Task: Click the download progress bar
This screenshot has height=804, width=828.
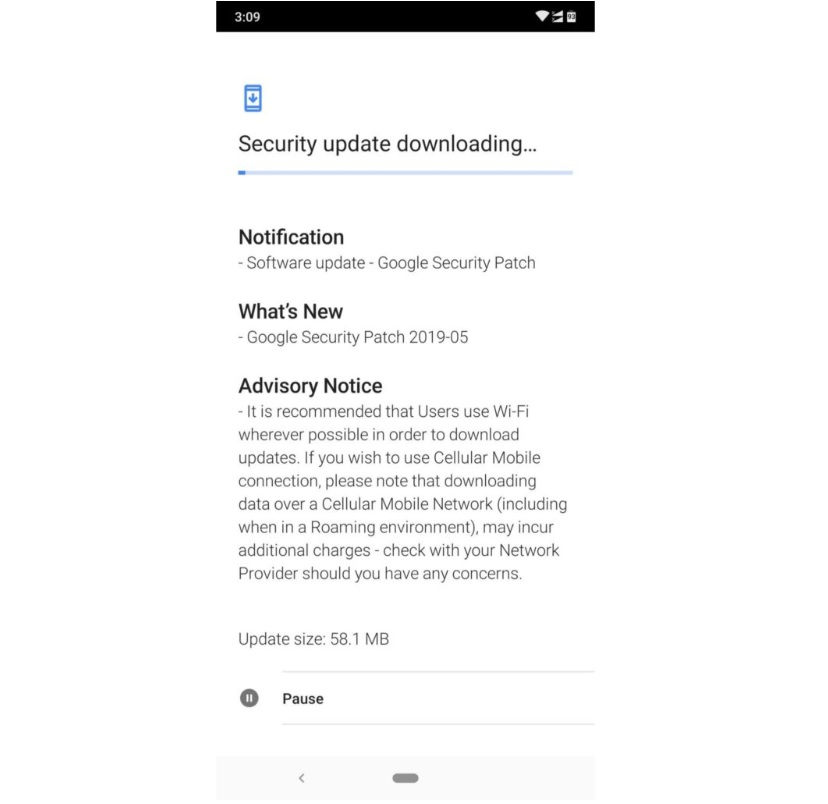Action: click(x=405, y=173)
